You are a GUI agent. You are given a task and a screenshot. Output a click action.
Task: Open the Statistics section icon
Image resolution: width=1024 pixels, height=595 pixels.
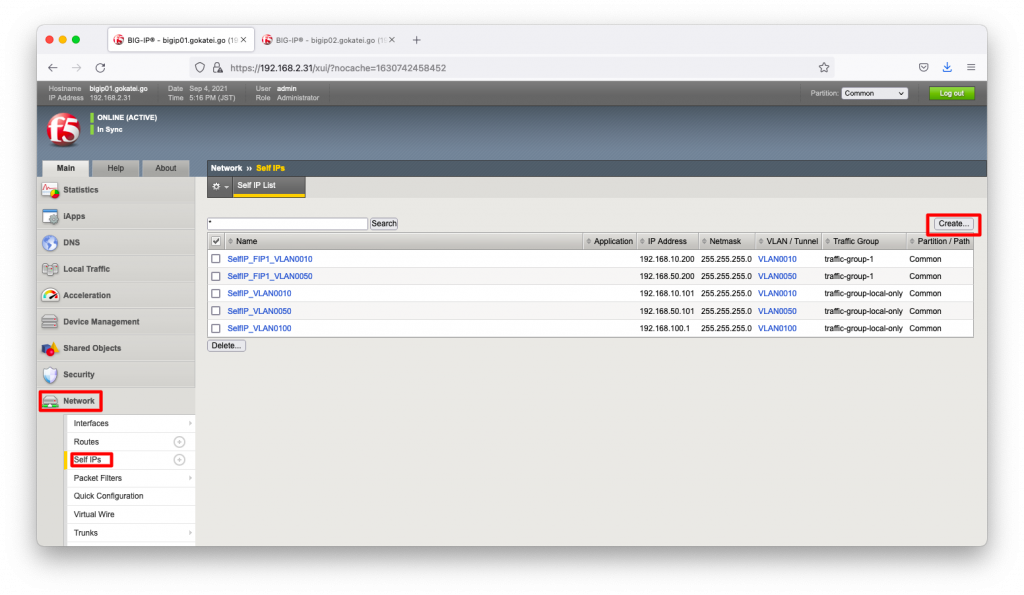50,190
